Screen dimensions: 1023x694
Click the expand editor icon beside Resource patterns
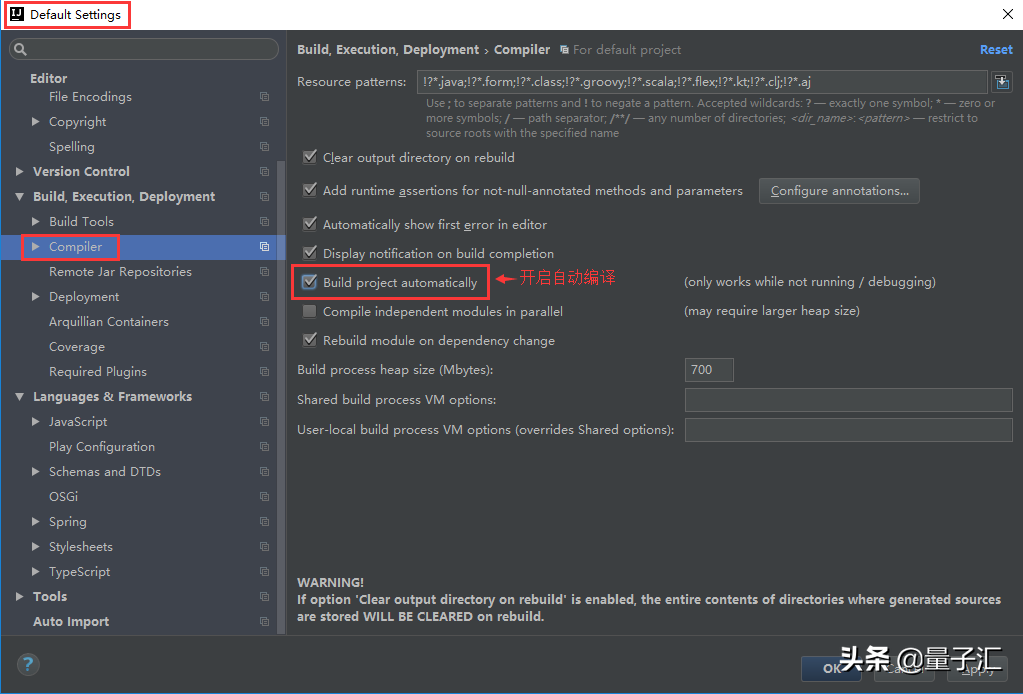(x=1002, y=81)
